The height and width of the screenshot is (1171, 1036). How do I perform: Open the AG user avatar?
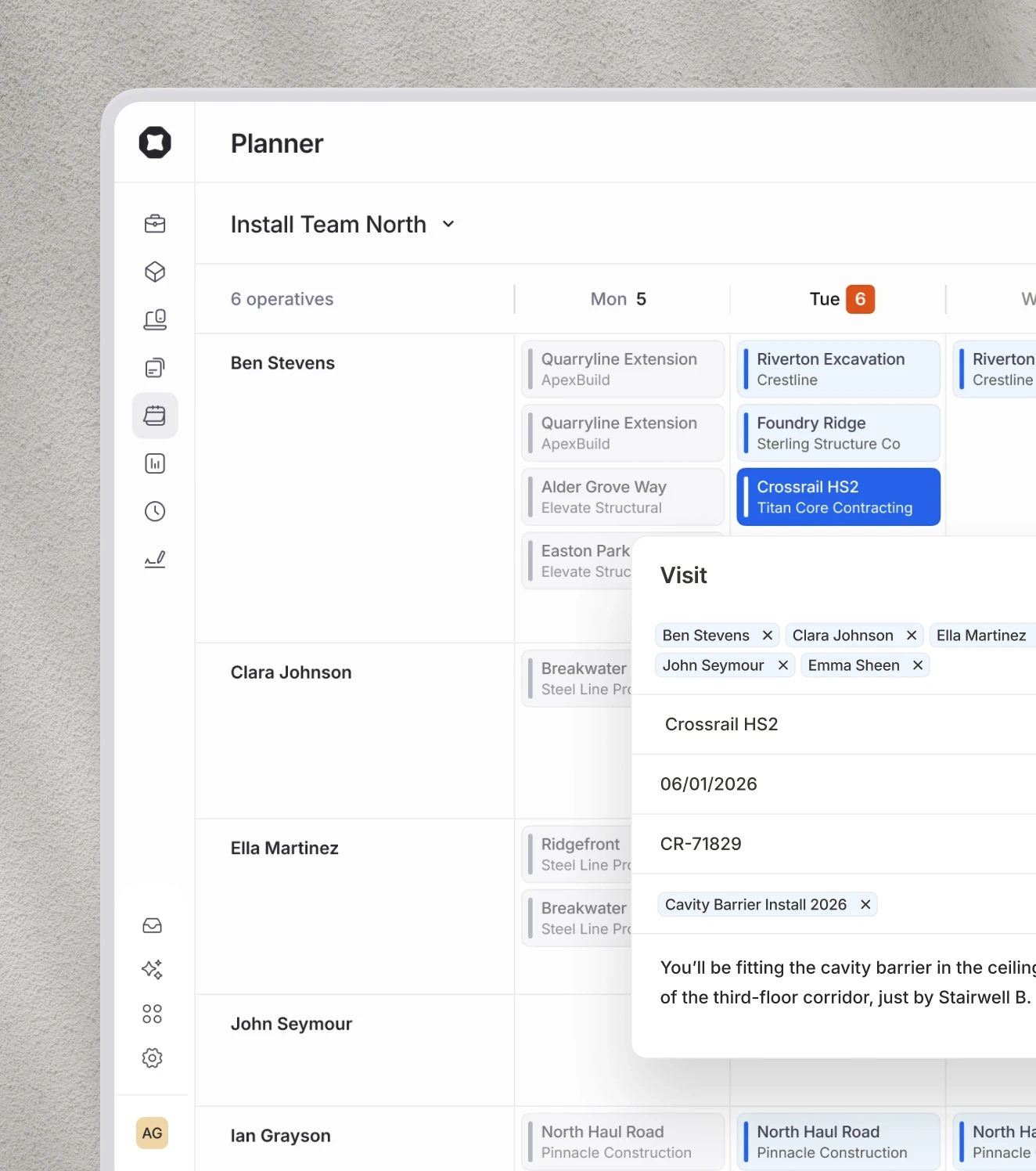(x=153, y=1133)
